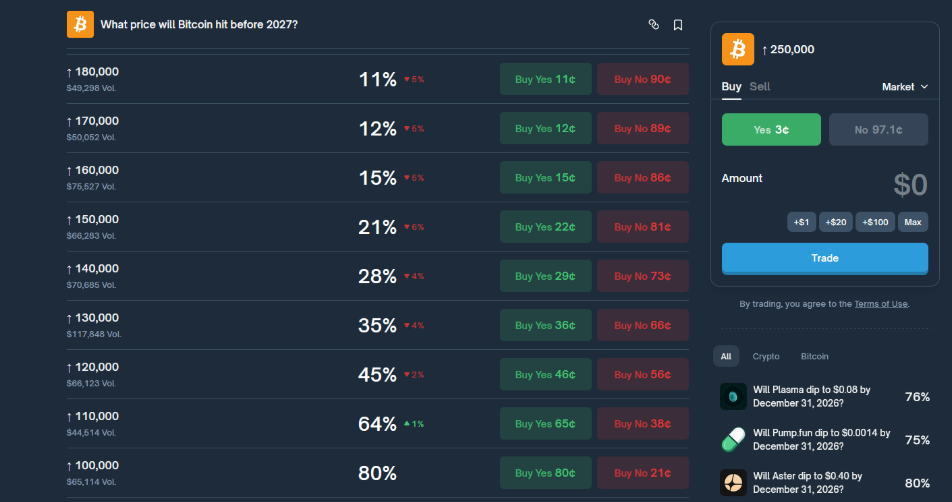This screenshot has height=502, width=952.
Task: Buy Yes at 46¢ for 120,000
Action: coord(545,375)
